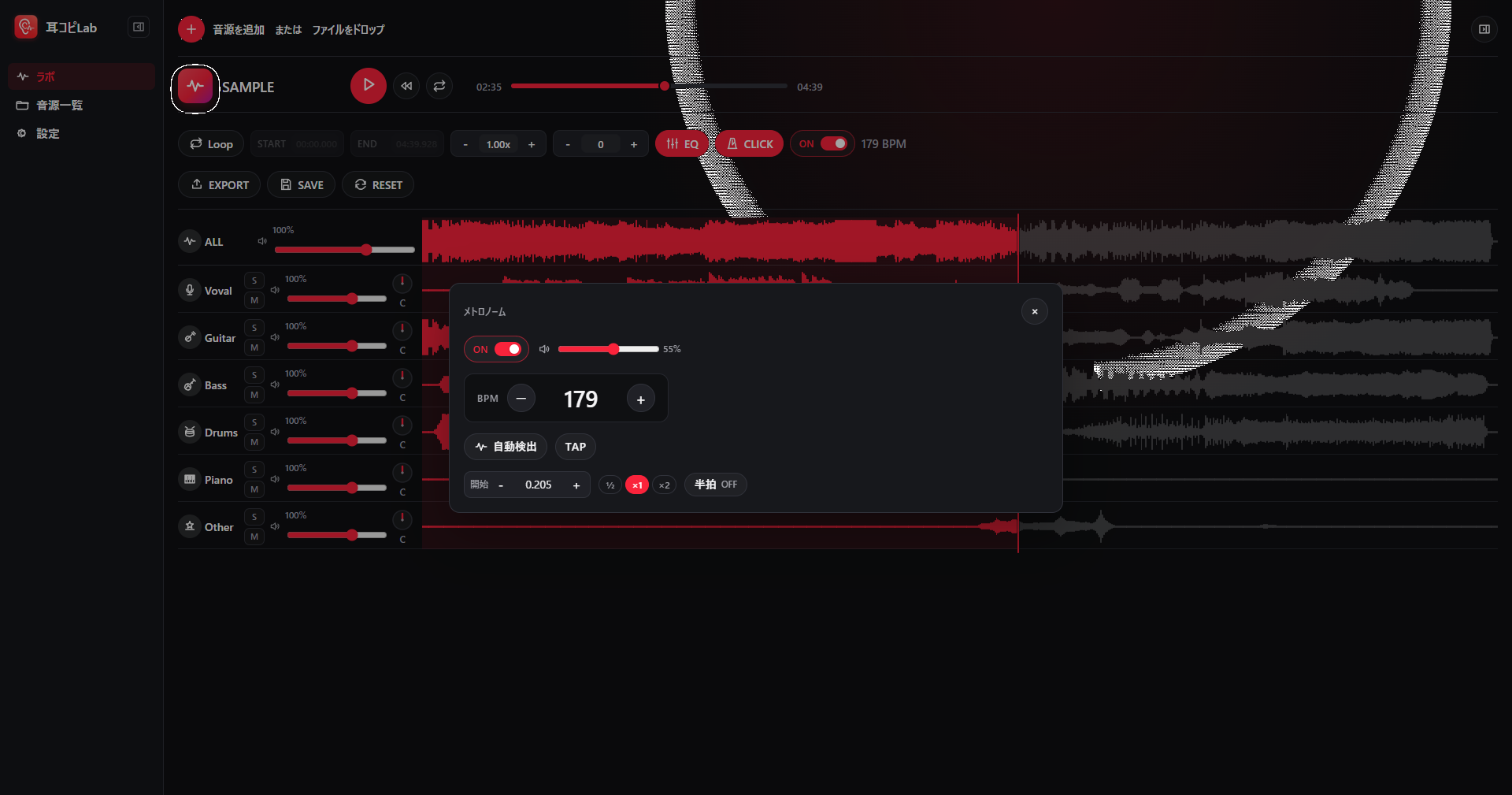Click the Guitar track speaker icon
This screenshot has height=795, width=1512.
(x=275, y=337)
